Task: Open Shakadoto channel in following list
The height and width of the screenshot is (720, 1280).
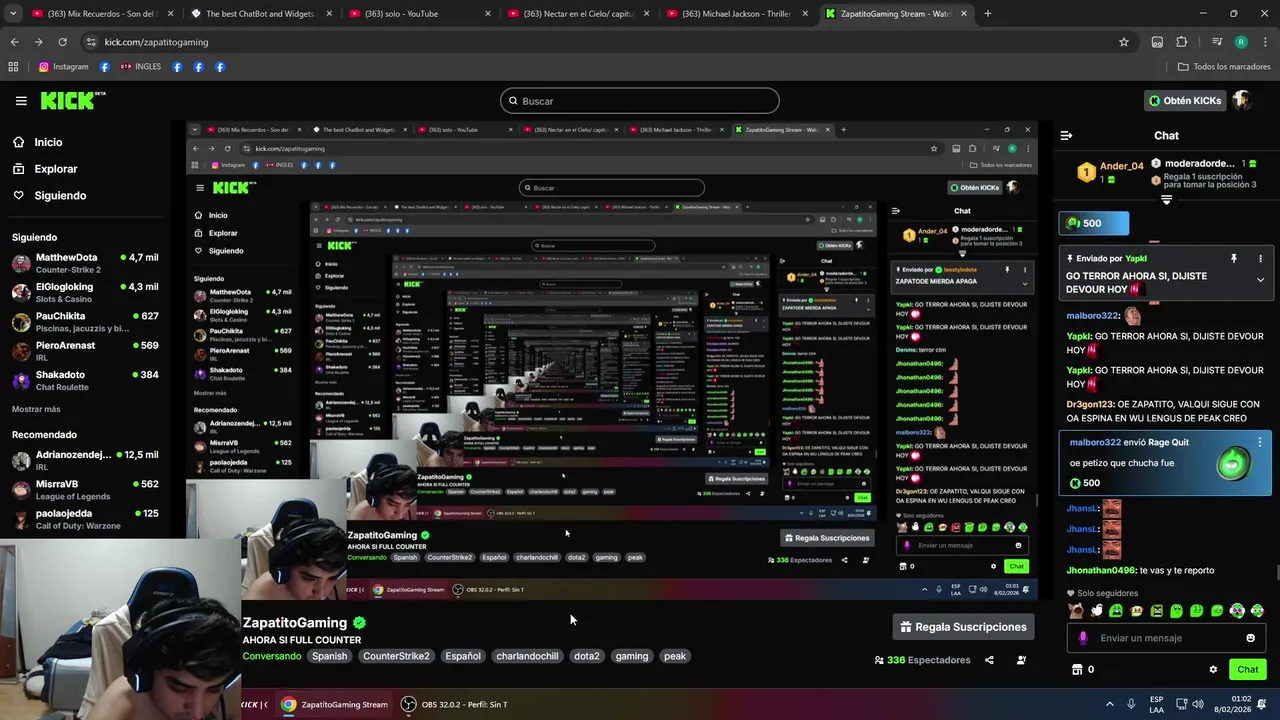Action: [85, 380]
